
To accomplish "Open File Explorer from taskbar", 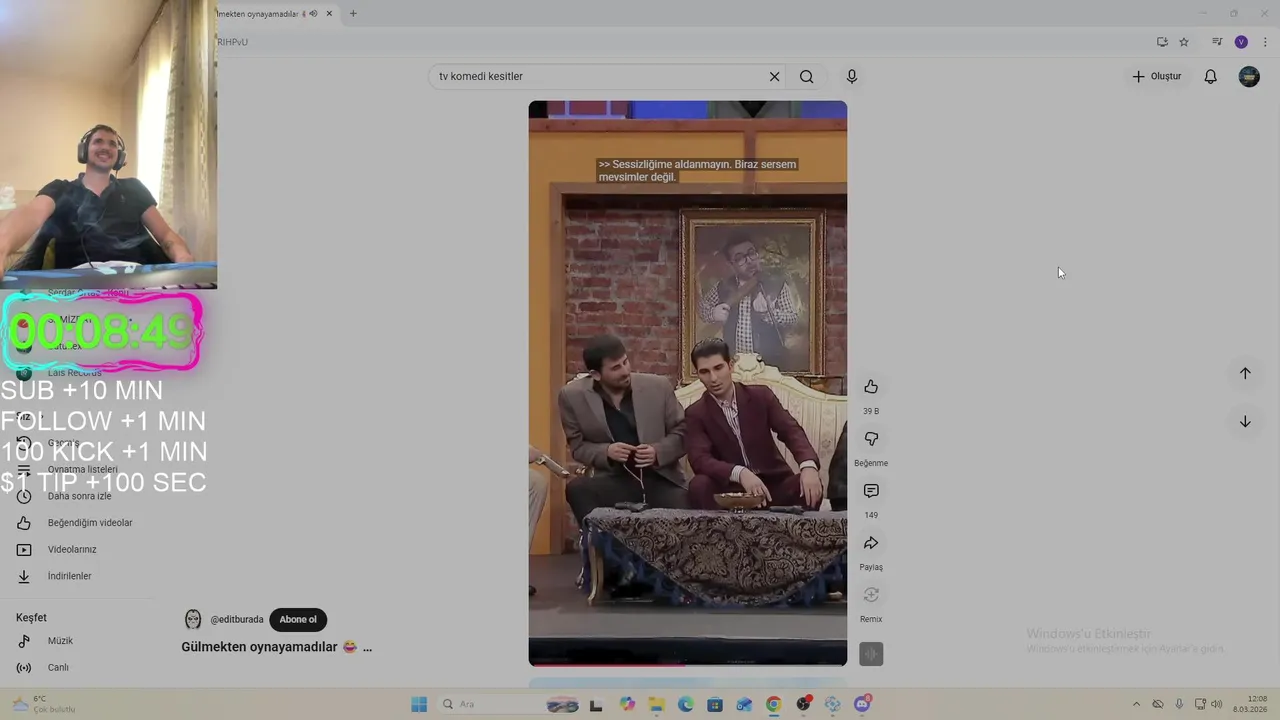I will coord(656,704).
